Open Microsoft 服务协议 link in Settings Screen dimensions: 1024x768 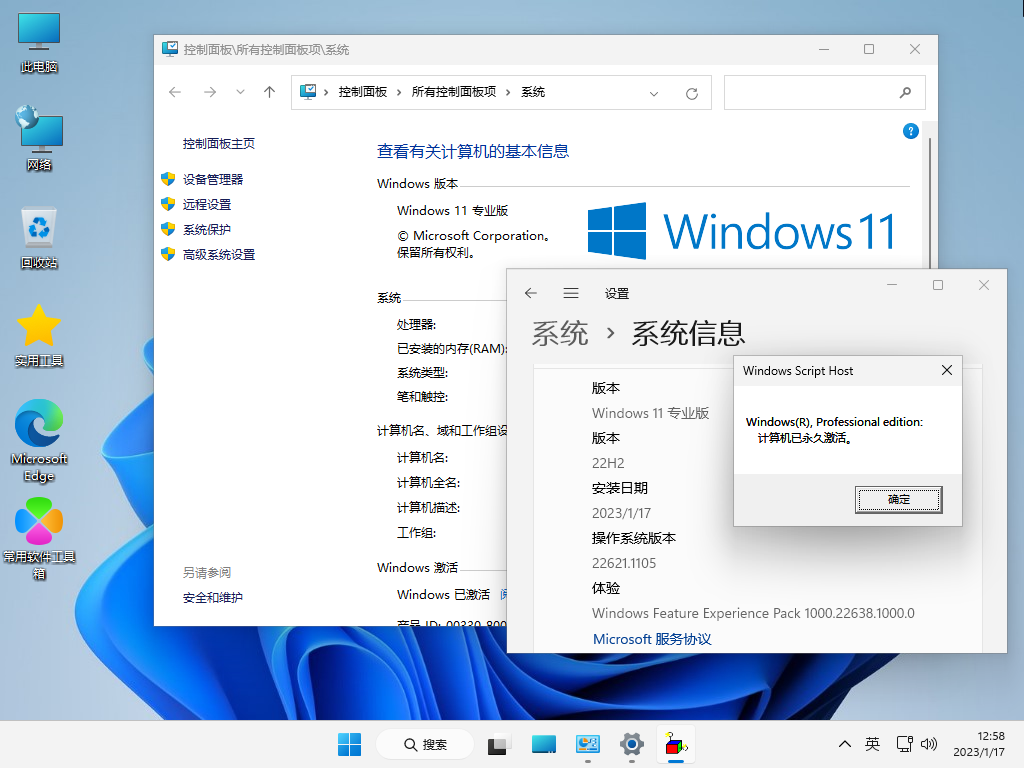click(x=652, y=639)
